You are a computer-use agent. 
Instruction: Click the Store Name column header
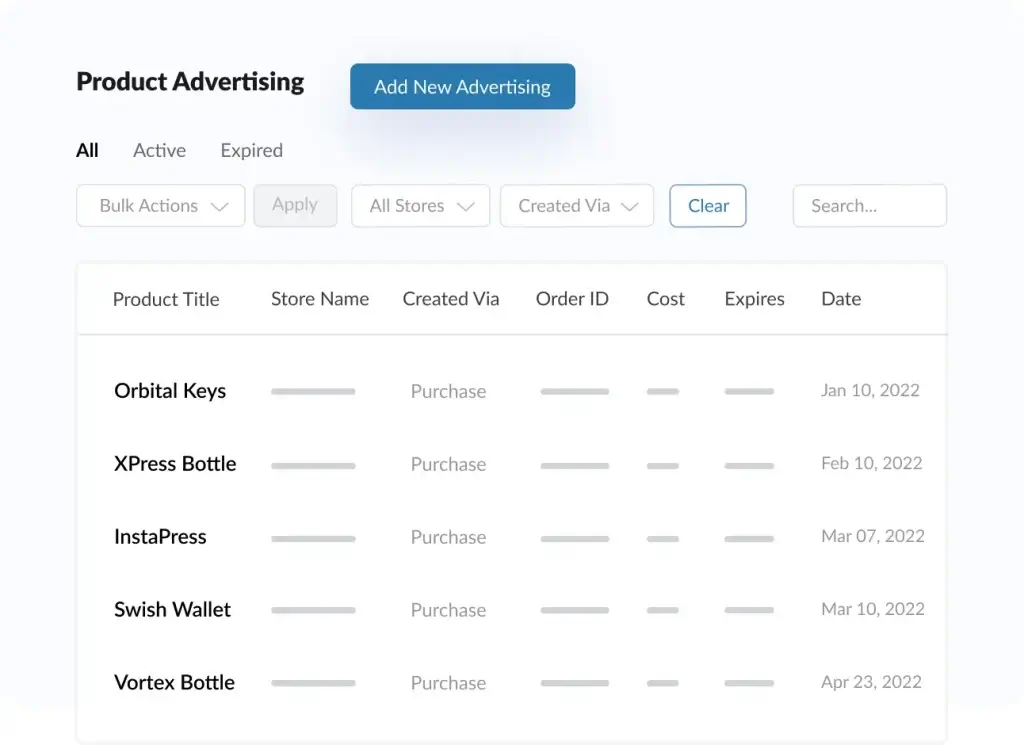[320, 299]
